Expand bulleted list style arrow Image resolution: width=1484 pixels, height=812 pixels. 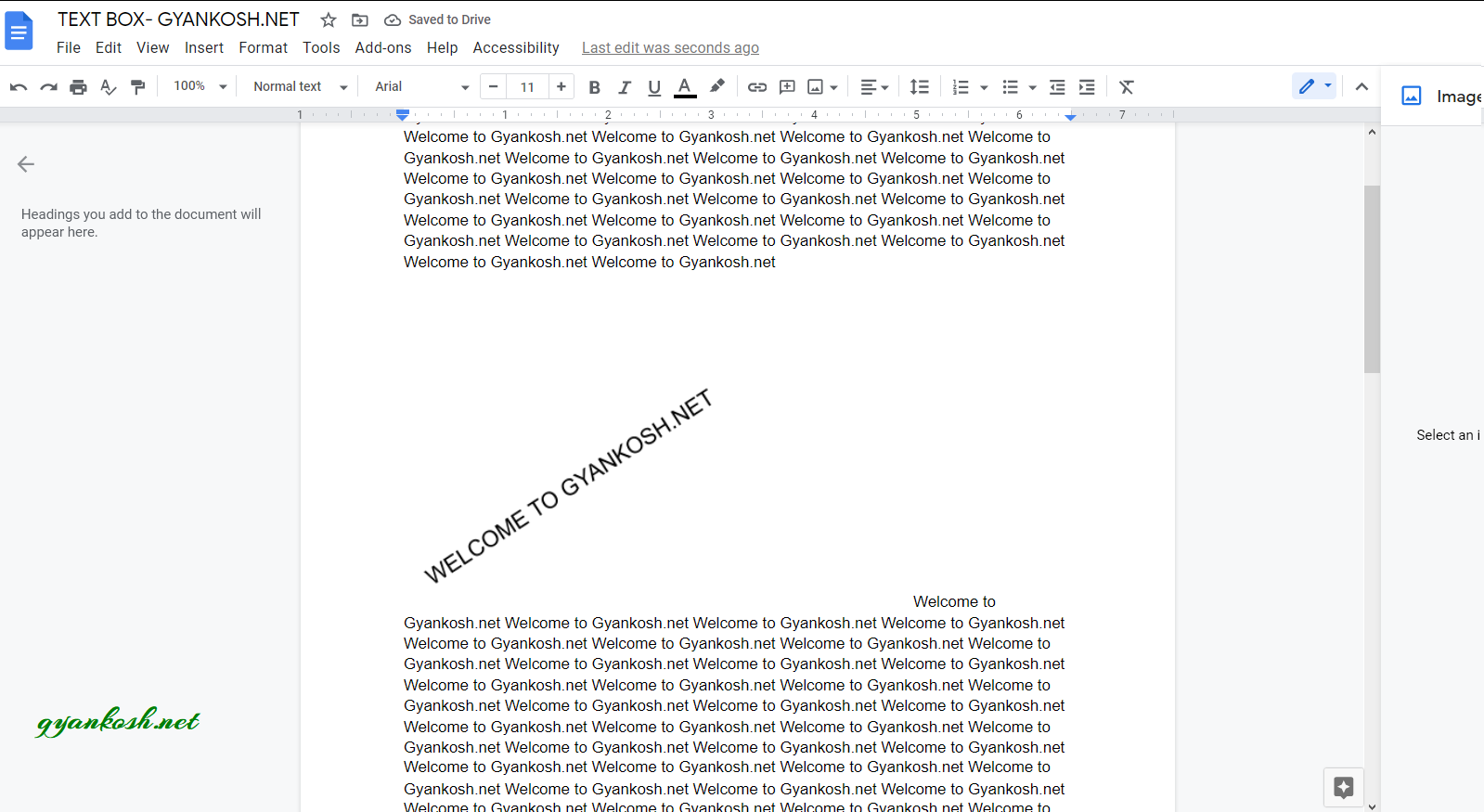pos(1032,88)
